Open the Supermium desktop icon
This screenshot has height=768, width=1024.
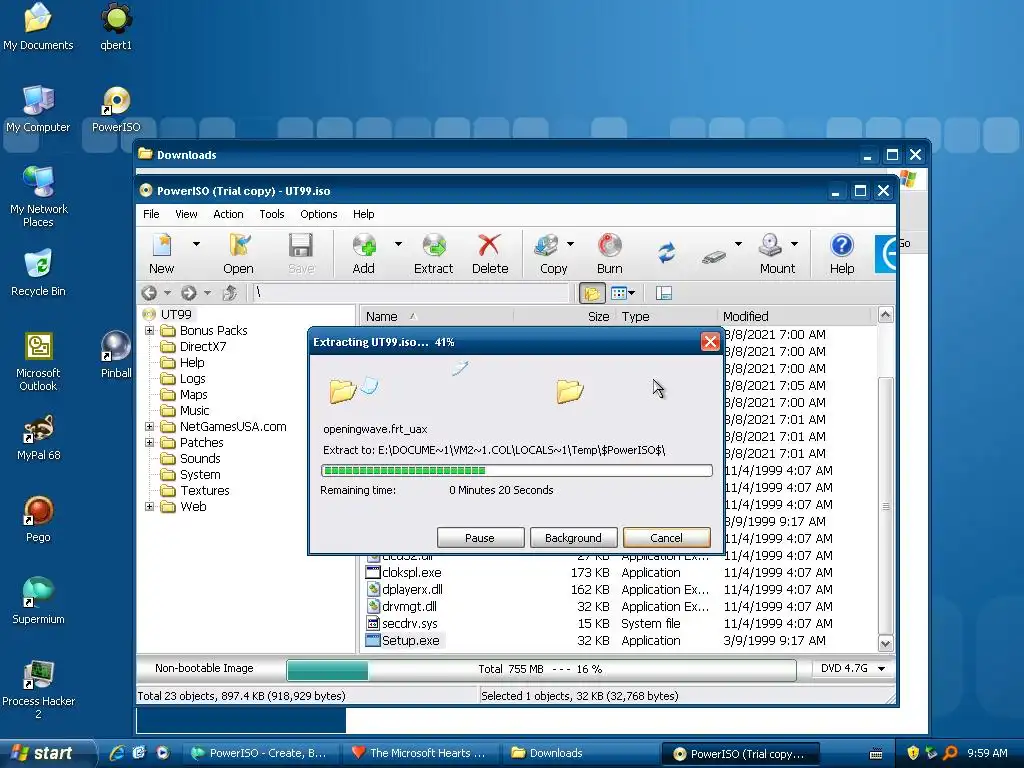click(38, 601)
